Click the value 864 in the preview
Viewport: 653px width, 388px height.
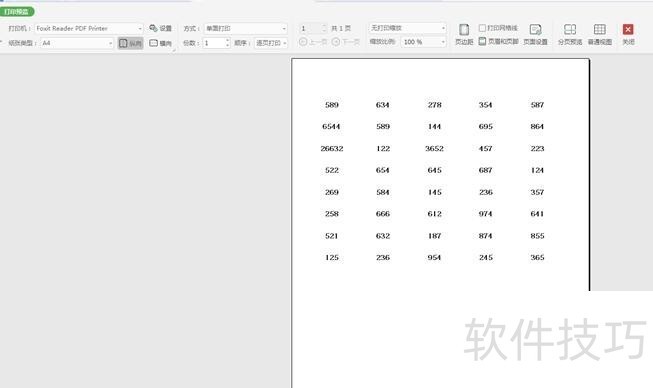(537, 127)
